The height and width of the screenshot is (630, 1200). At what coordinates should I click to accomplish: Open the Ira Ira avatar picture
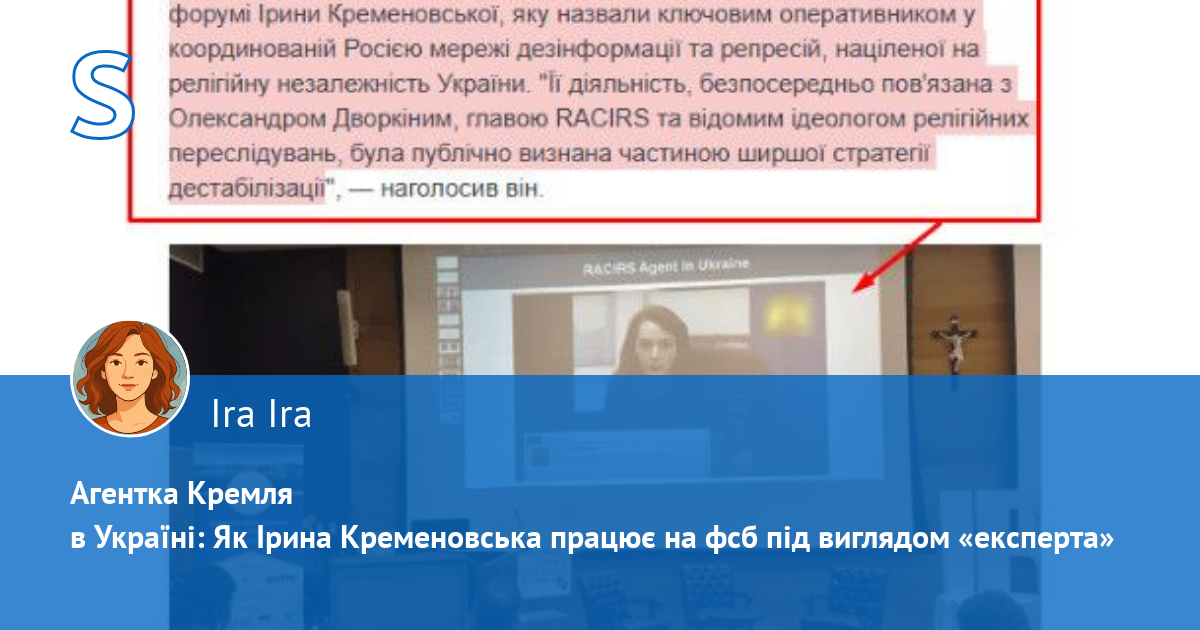[x=130, y=379]
